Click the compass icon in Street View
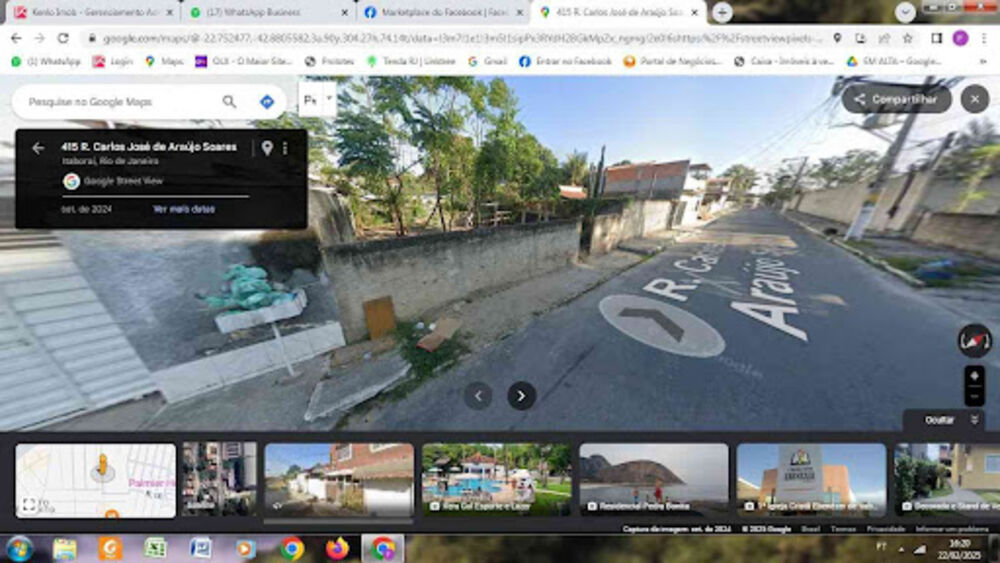1000x563 pixels. click(x=974, y=340)
